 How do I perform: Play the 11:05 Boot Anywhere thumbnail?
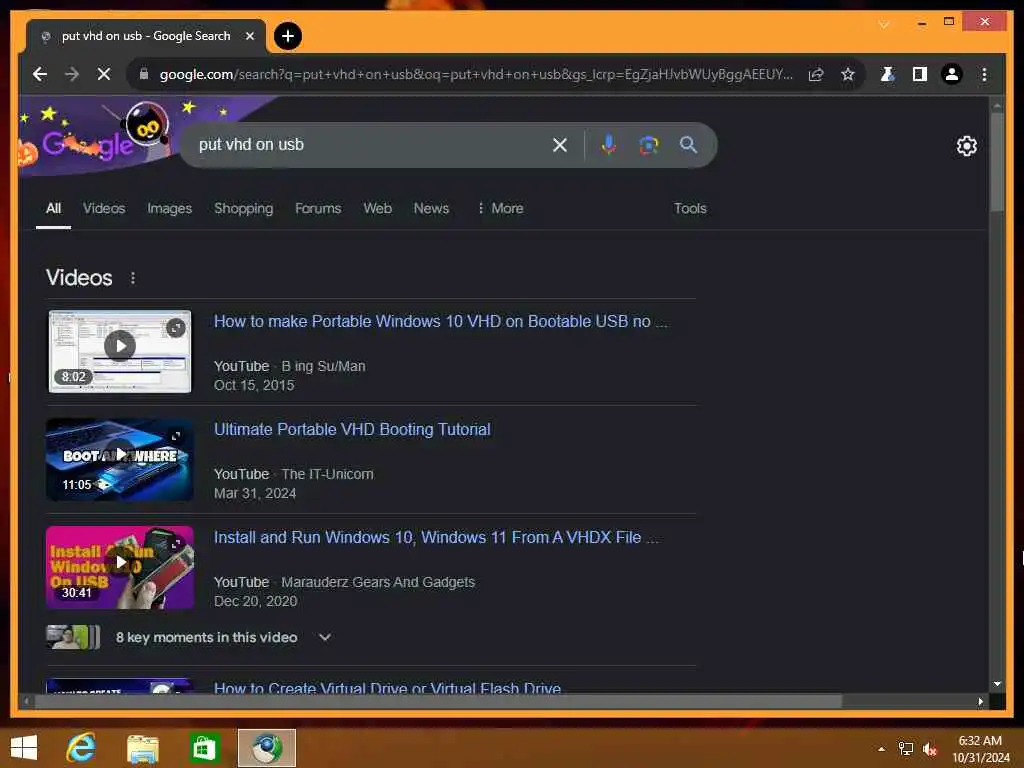click(x=120, y=460)
